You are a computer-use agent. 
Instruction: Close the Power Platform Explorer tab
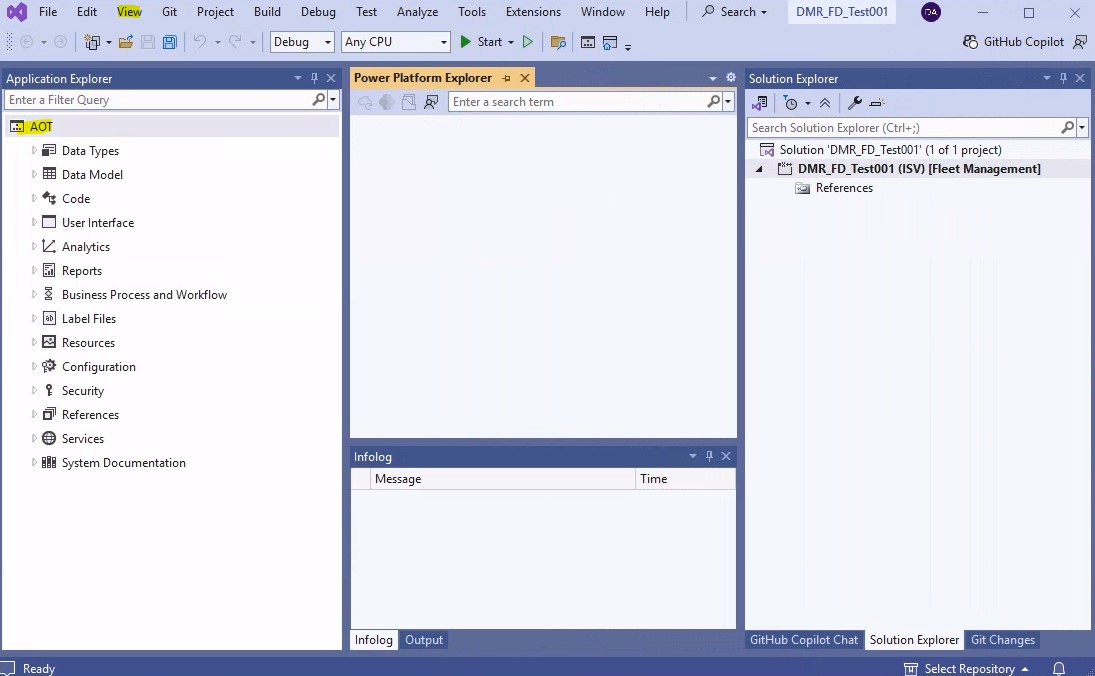point(525,78)
